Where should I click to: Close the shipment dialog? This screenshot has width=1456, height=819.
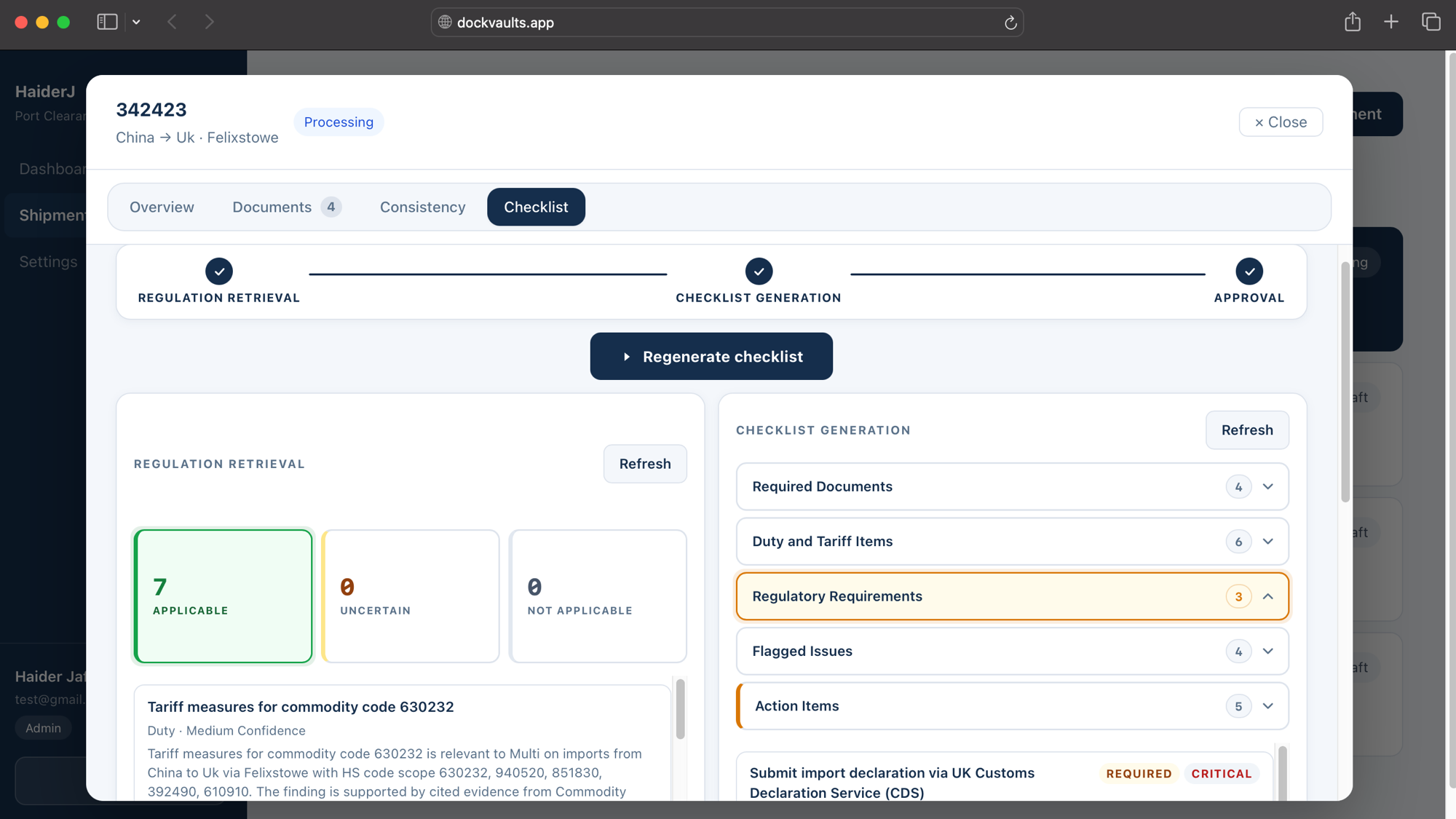point(1281,122)
